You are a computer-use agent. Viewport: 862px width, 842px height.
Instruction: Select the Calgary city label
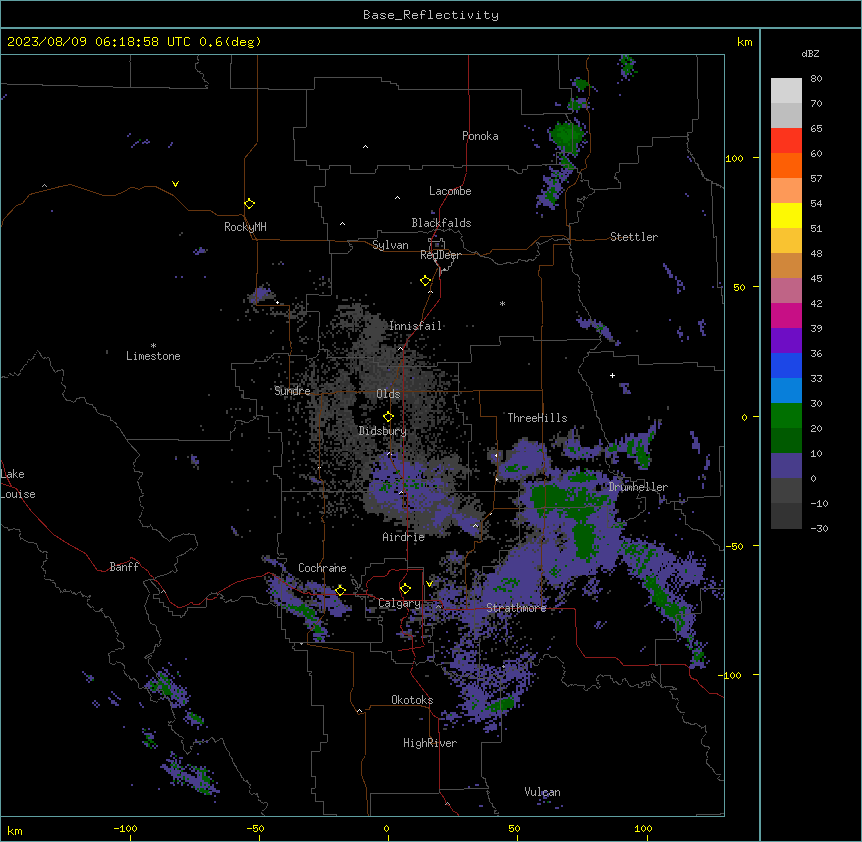399,603
